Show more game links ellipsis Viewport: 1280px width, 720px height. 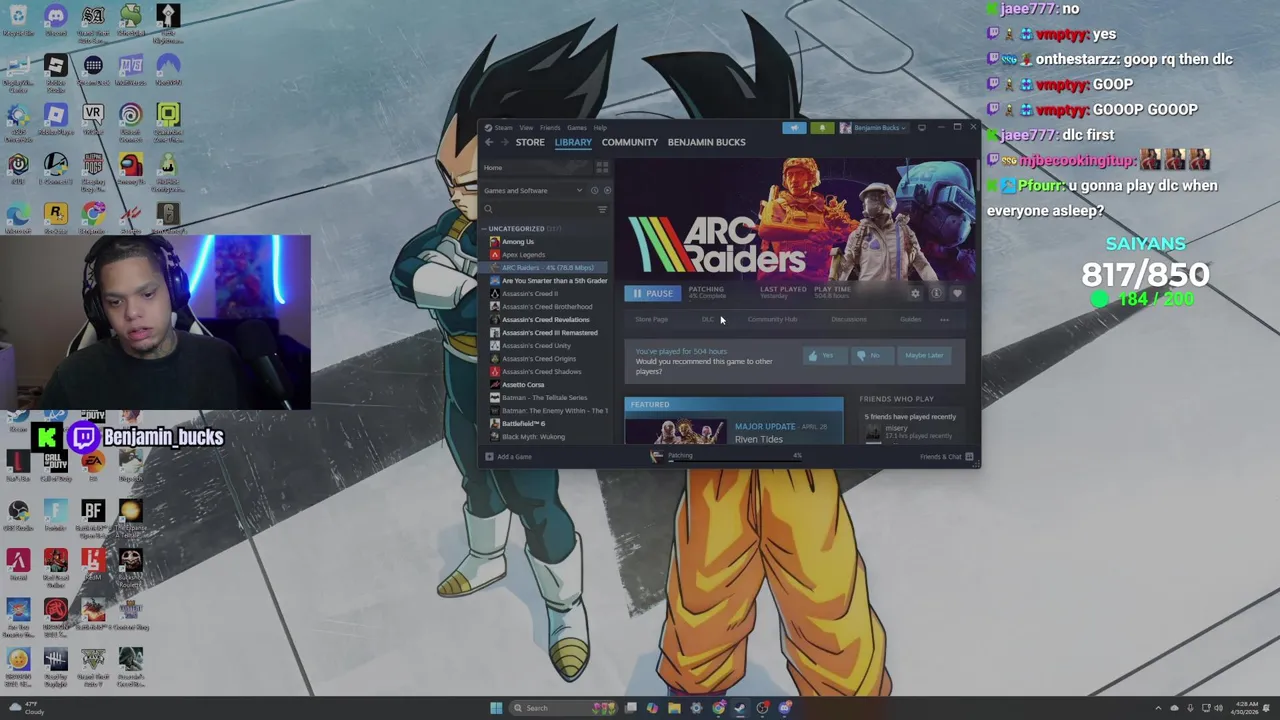point(944,320)
